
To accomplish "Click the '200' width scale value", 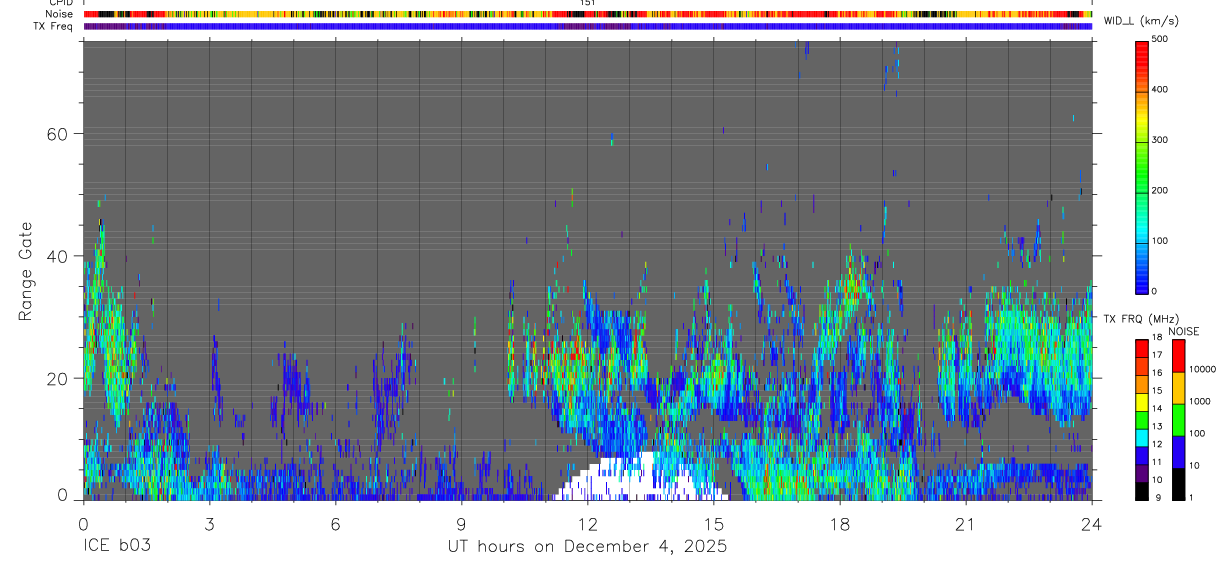I will pos(1160,190).
